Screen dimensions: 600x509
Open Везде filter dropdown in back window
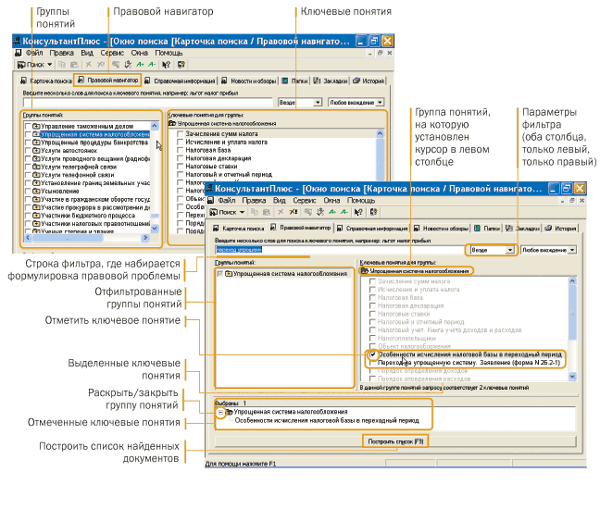click(317, 103)
